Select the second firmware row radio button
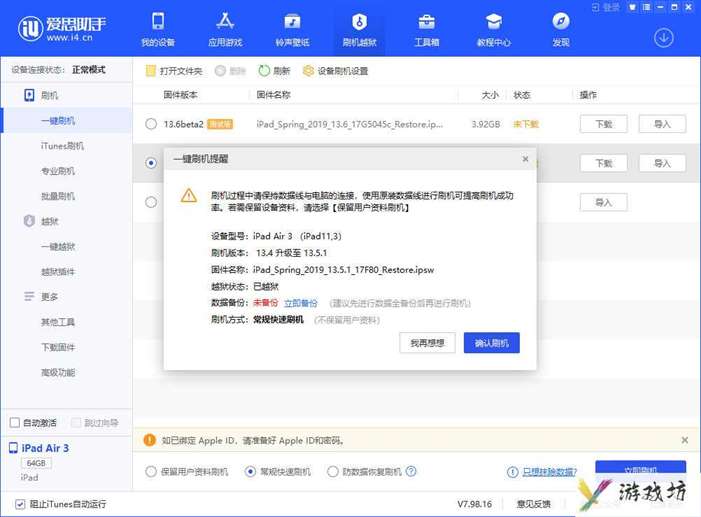Viewport: 701px width, 517px height. tap(151, 163)
